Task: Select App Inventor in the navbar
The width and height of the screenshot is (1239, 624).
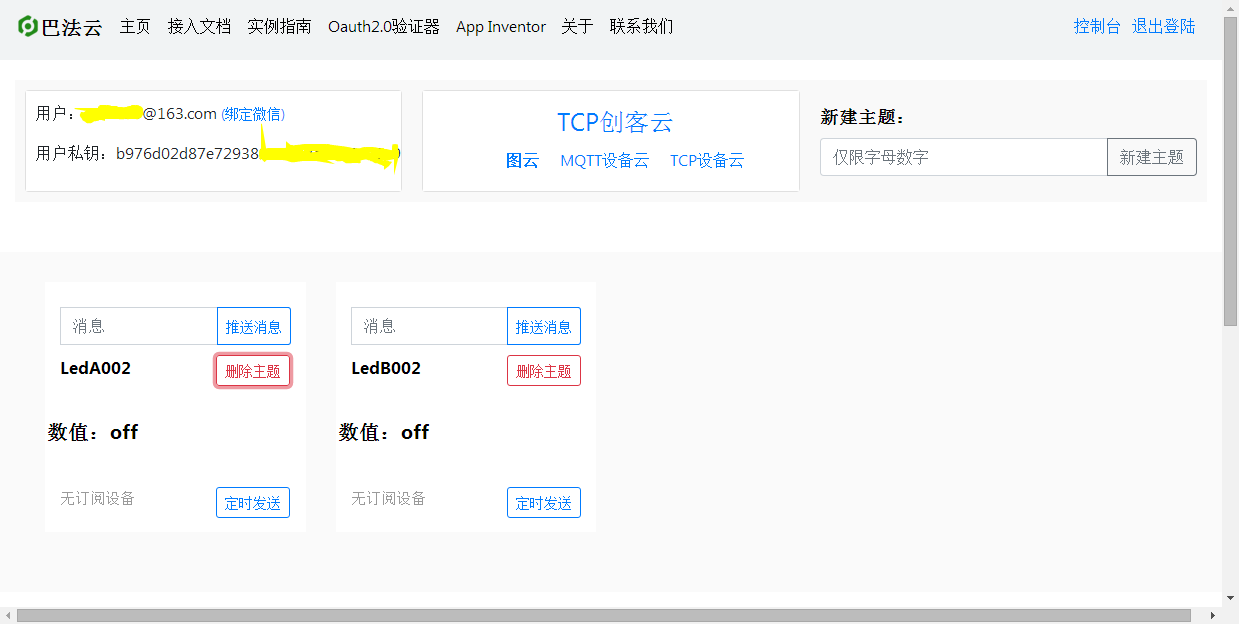Action: point(501,26)
